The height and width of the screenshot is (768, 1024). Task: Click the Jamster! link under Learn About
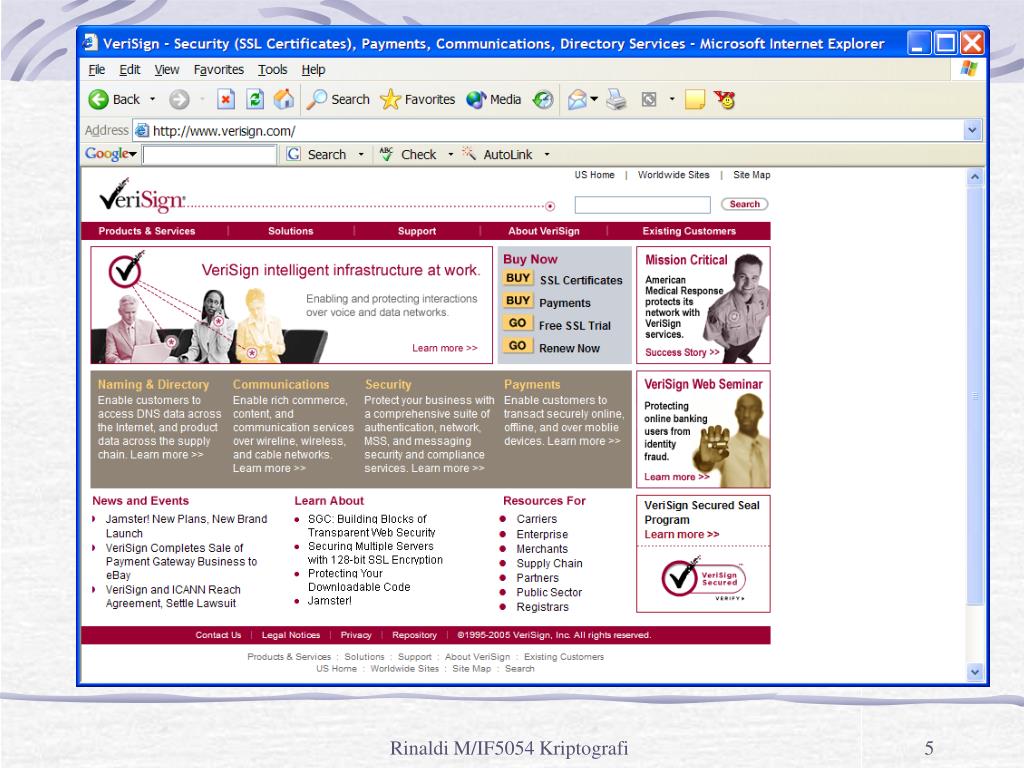coord(330,601)
